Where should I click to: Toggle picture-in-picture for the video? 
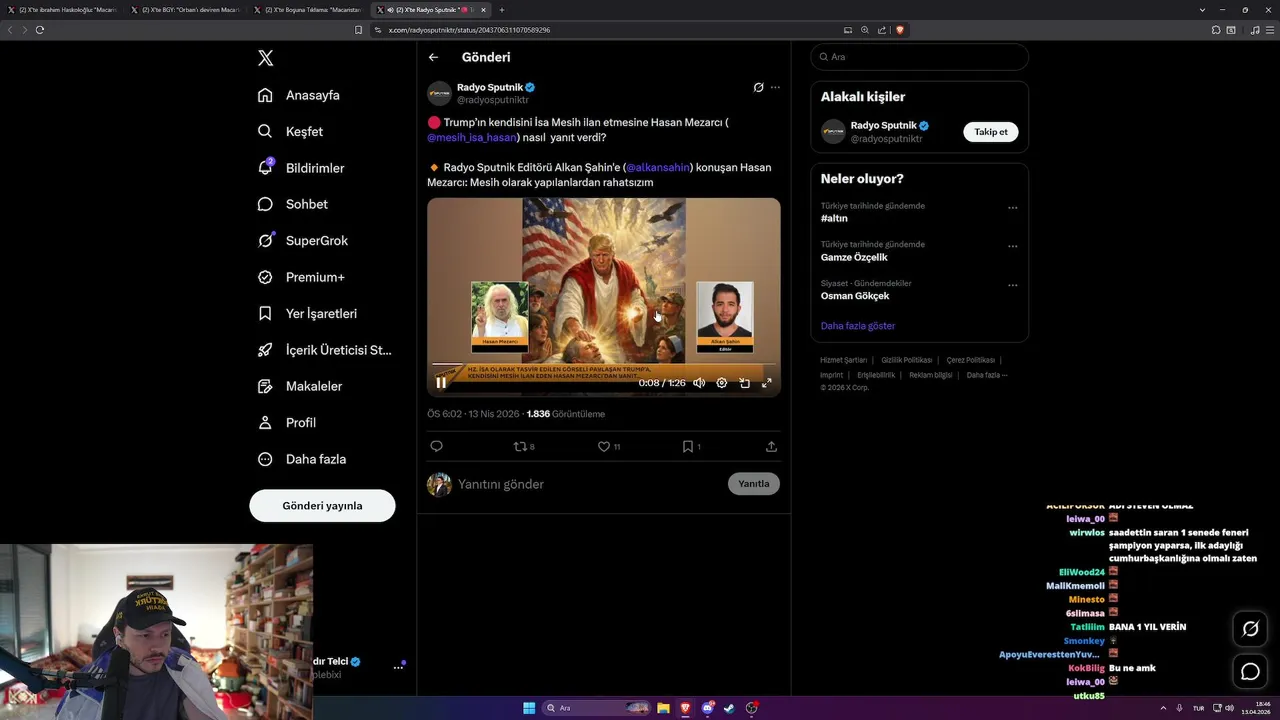(744, 383)
